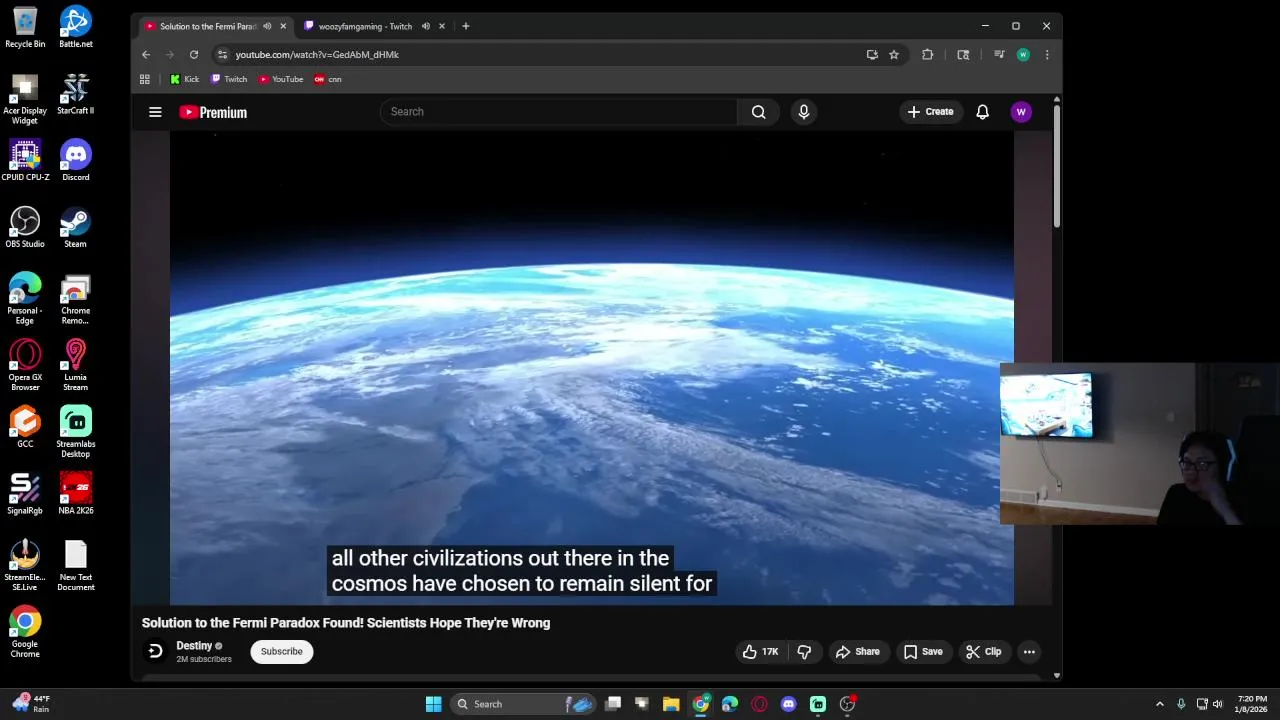The height and width of the screenshot is (720, 1280).
Task: Open Lumia Stream desktop shortcut
Action: pyautogui.click(x=76, y=365)
